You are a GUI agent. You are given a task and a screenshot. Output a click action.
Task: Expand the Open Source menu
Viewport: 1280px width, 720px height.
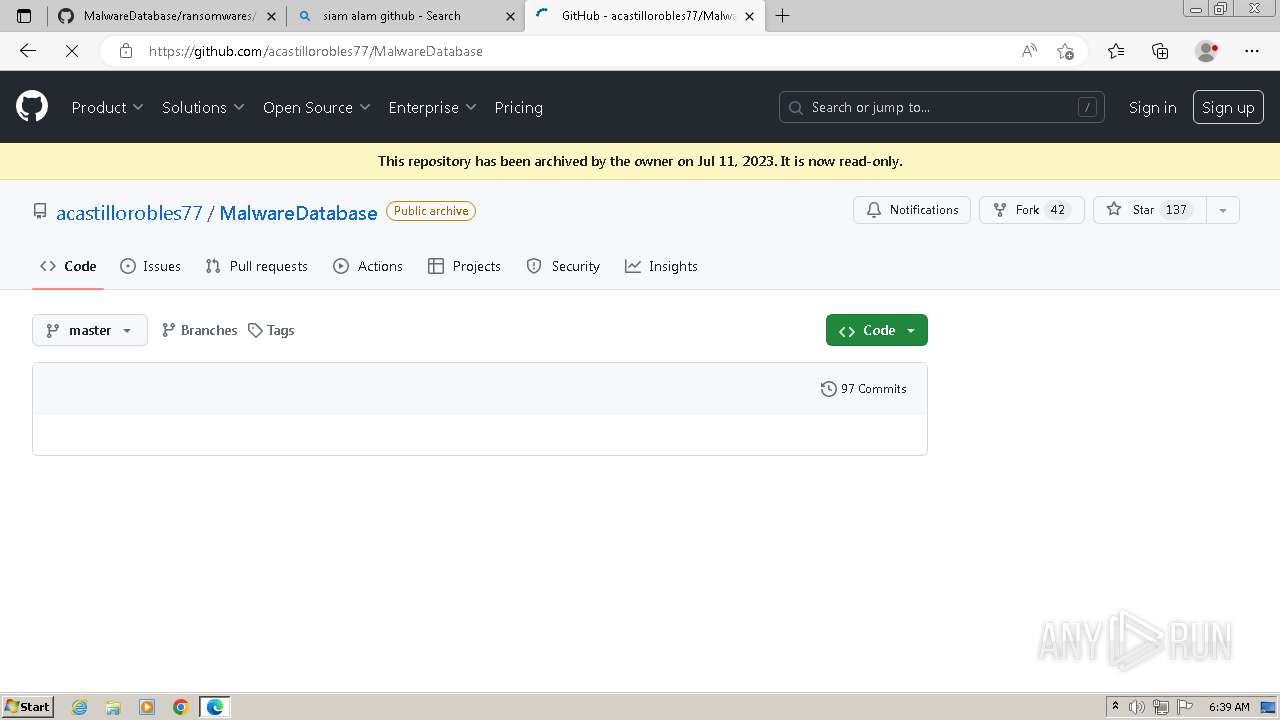coord(316,107)
